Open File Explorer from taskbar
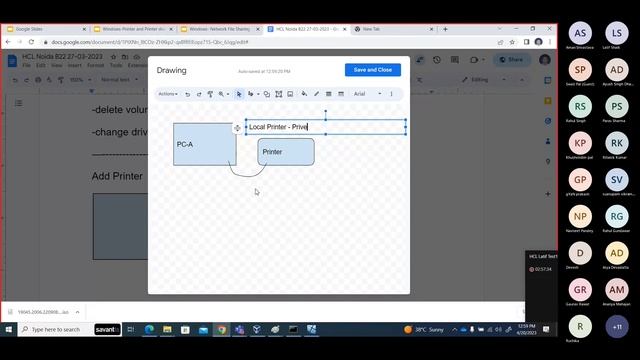Screen dimensions: 640x360 pos(167,329)
